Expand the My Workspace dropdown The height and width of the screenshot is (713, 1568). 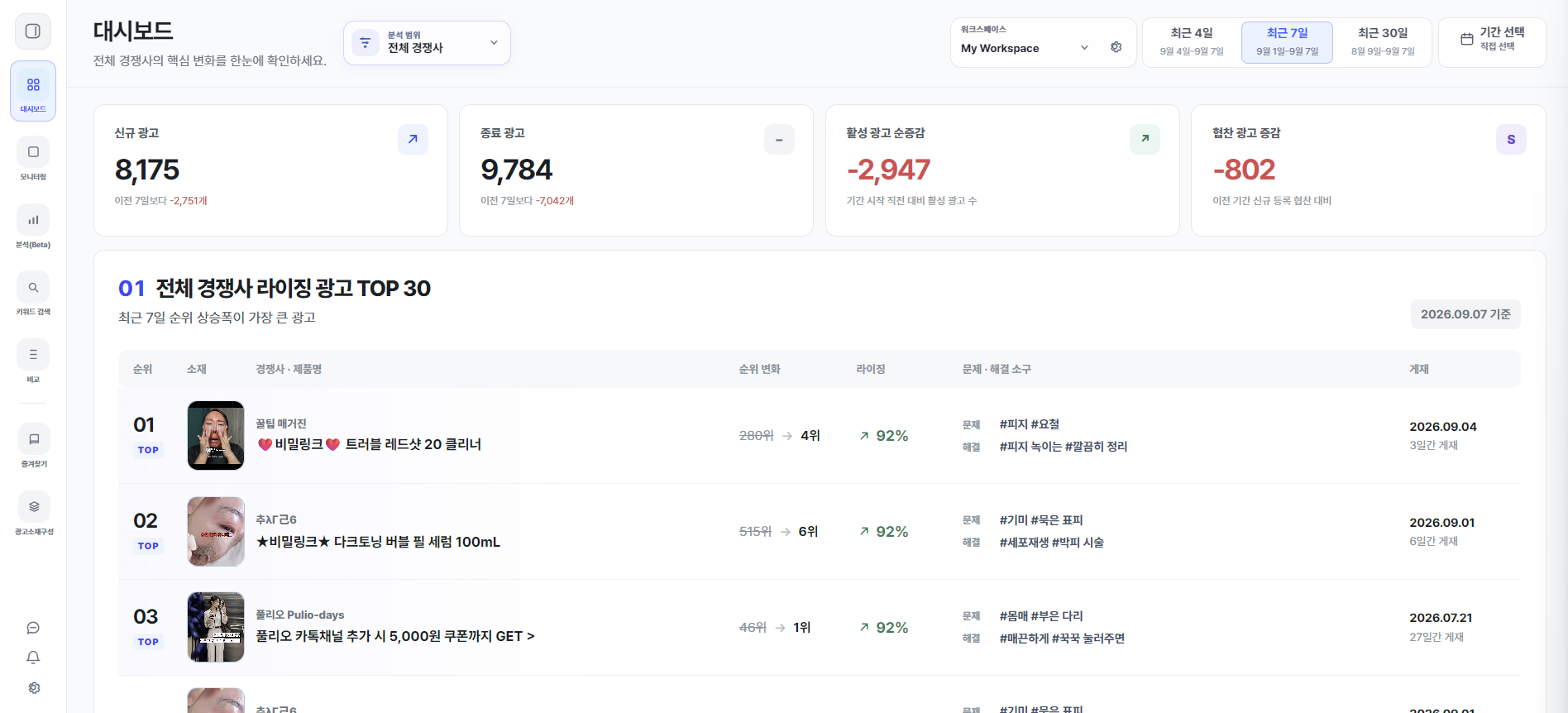tap(1025, 48)
